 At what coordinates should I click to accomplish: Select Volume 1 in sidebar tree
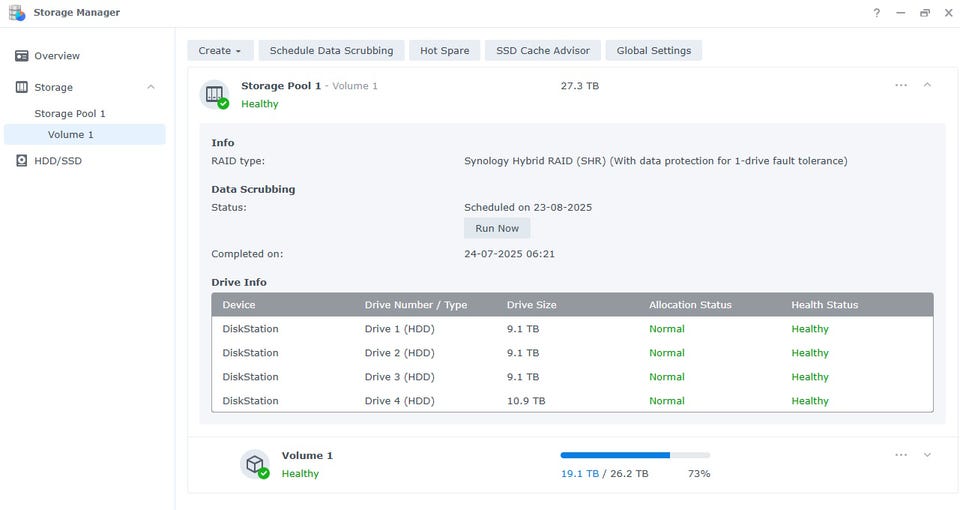[x=71, y=135]
